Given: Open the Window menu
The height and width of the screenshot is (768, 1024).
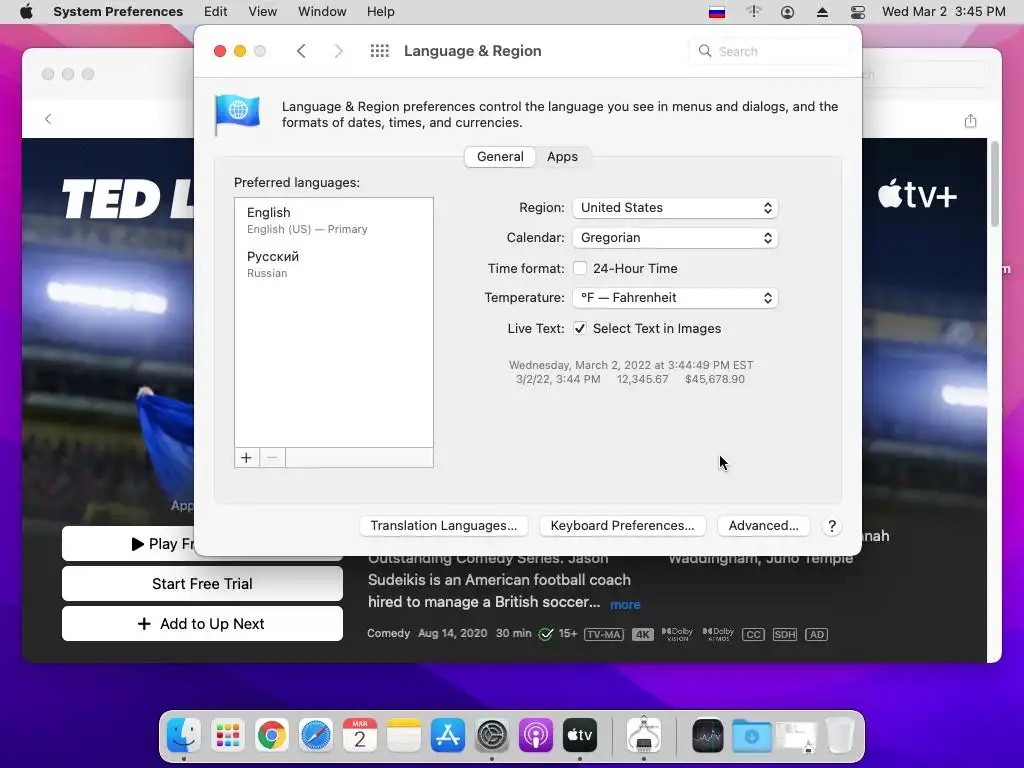Looking at the screenshot, I should [x=322, y=12].
